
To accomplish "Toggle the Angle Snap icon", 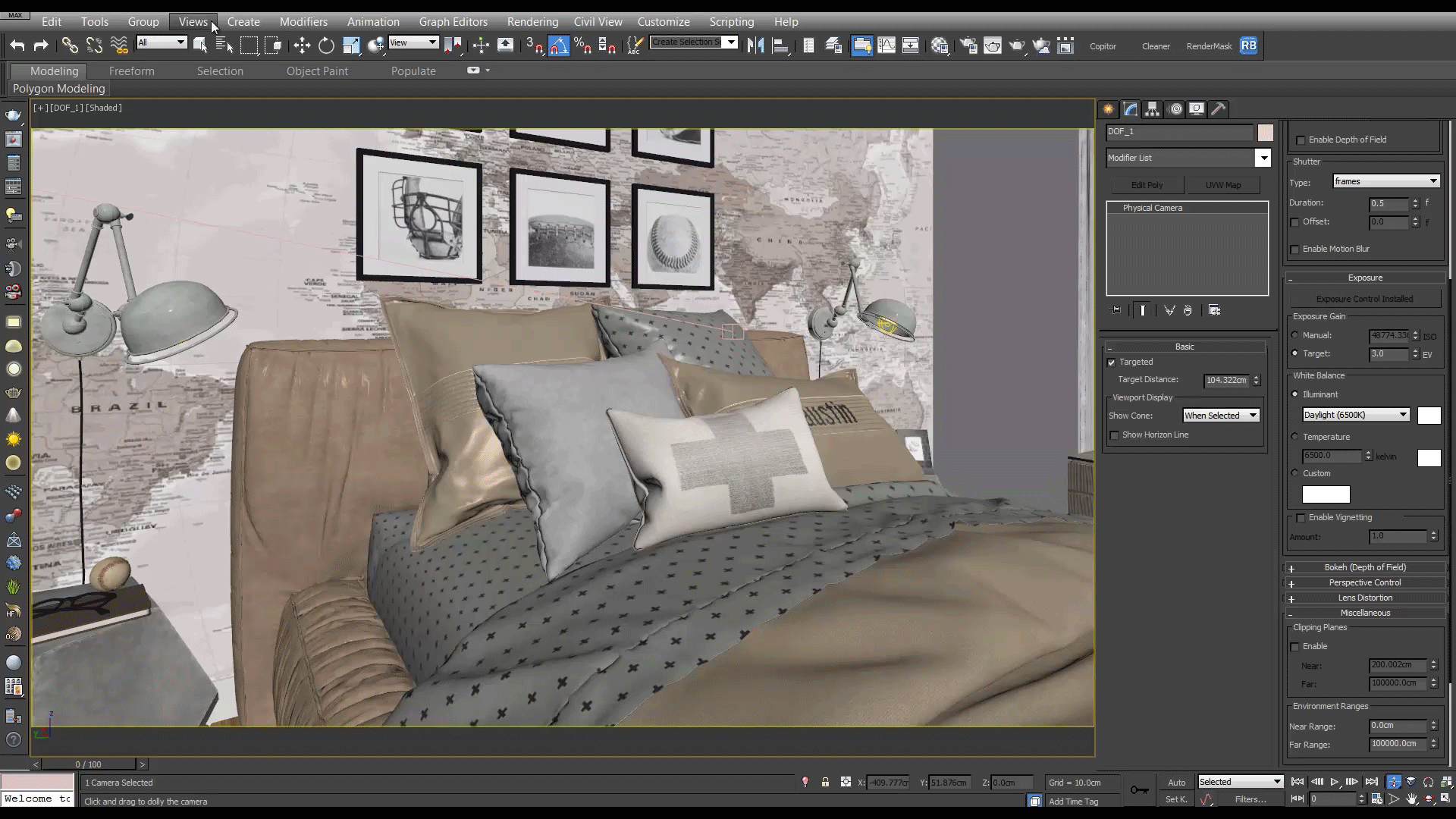I will coord(558,45).
